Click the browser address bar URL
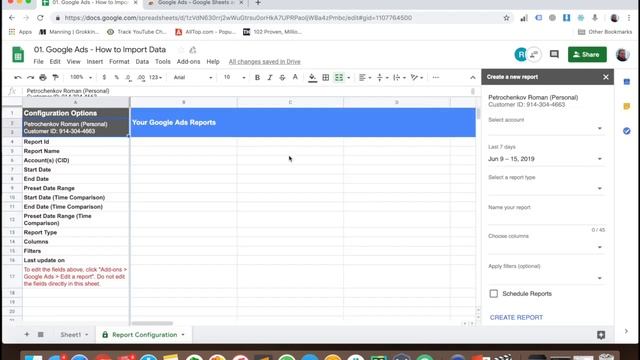Image resolution: width=640 pixels, height=360 pixels. (x=238, y=18)
